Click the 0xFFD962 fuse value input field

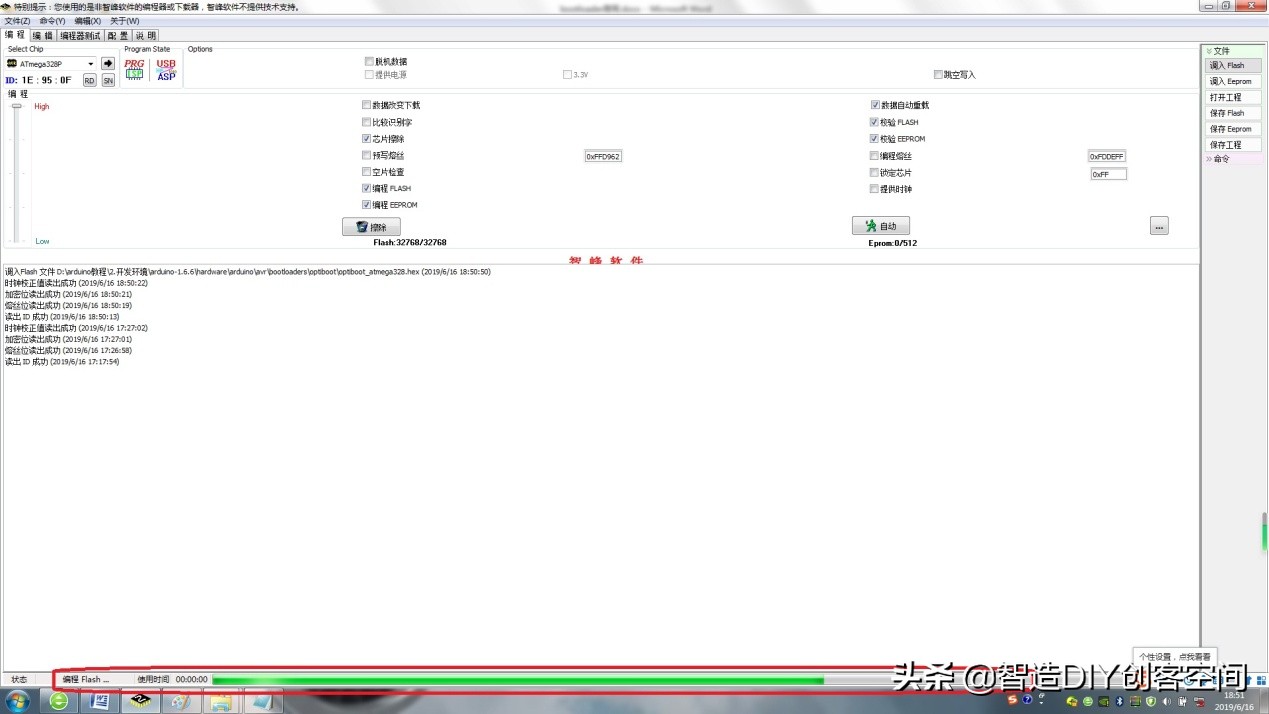[602, 156]
